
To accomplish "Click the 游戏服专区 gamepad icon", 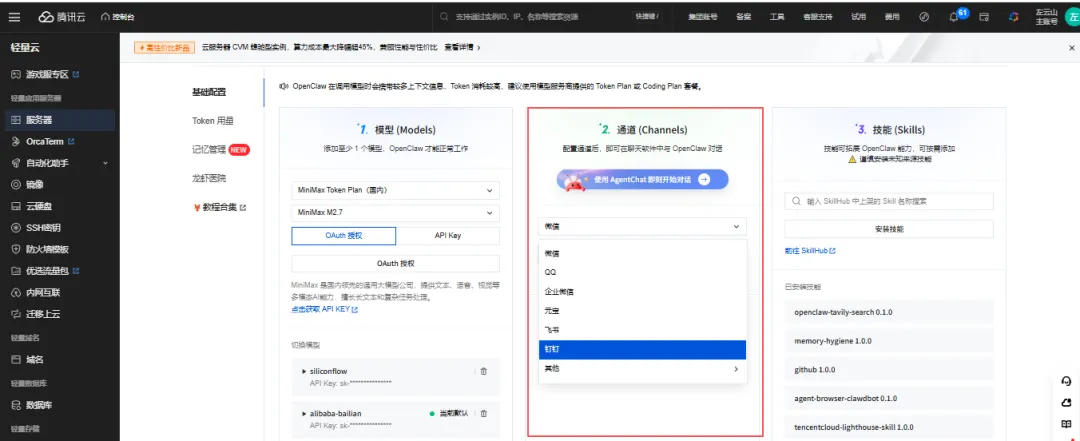I will tap(16, 74).
